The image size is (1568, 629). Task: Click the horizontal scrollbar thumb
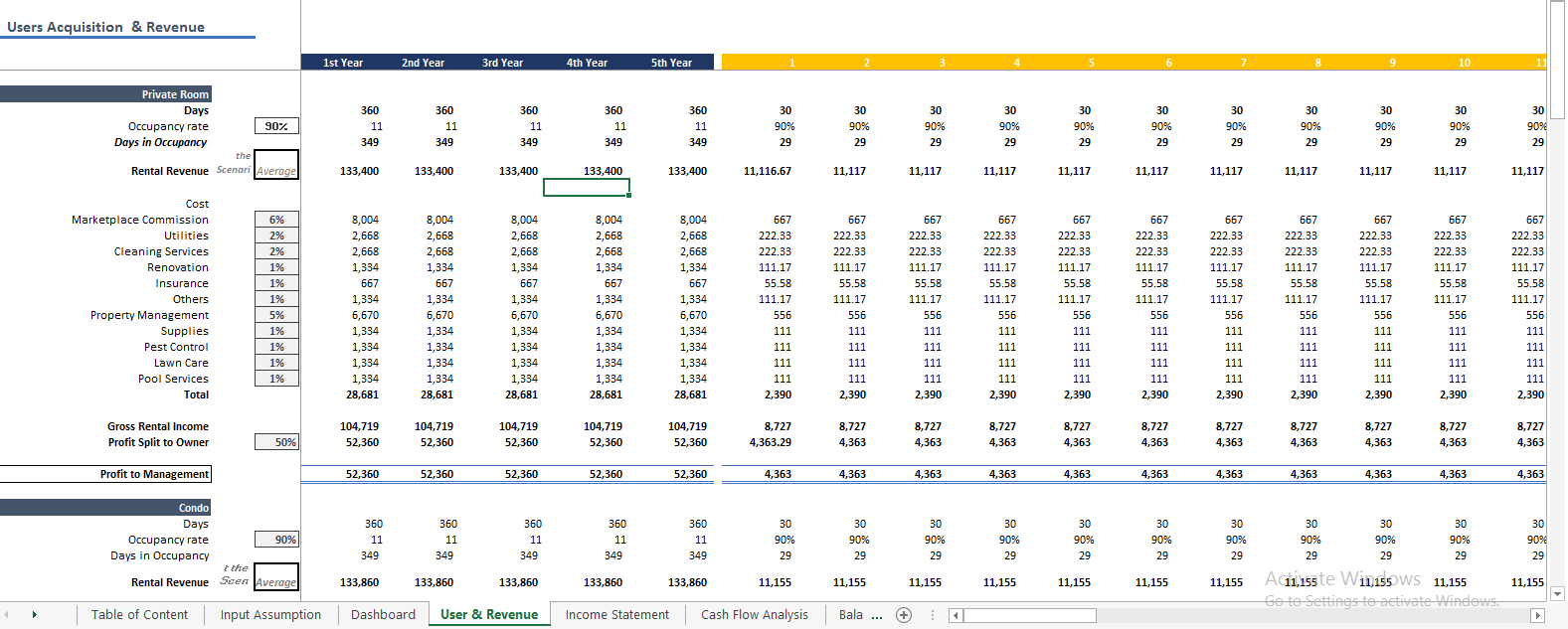(x=1029, y=615)
